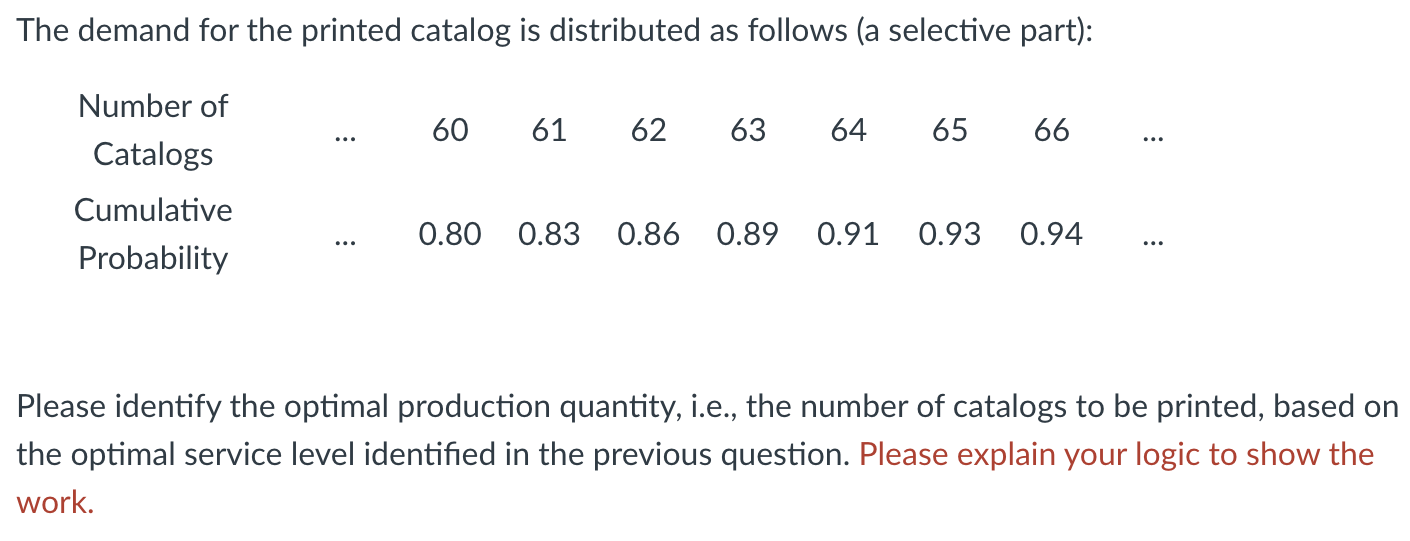
Task: Click the cumulative probability 0.93
Action: coord(949,235)
